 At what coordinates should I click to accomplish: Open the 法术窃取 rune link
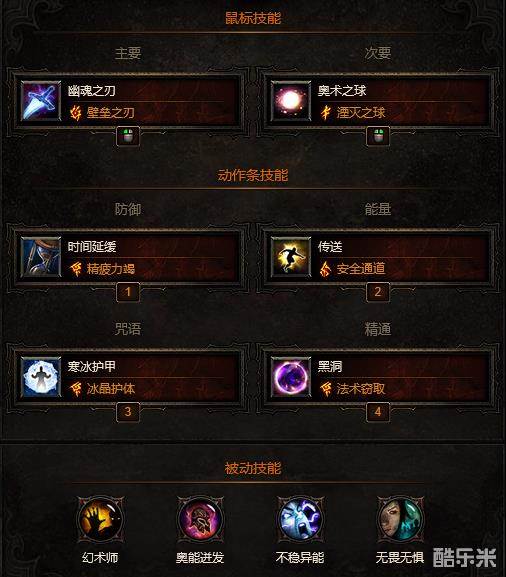[x=361, y=389]
